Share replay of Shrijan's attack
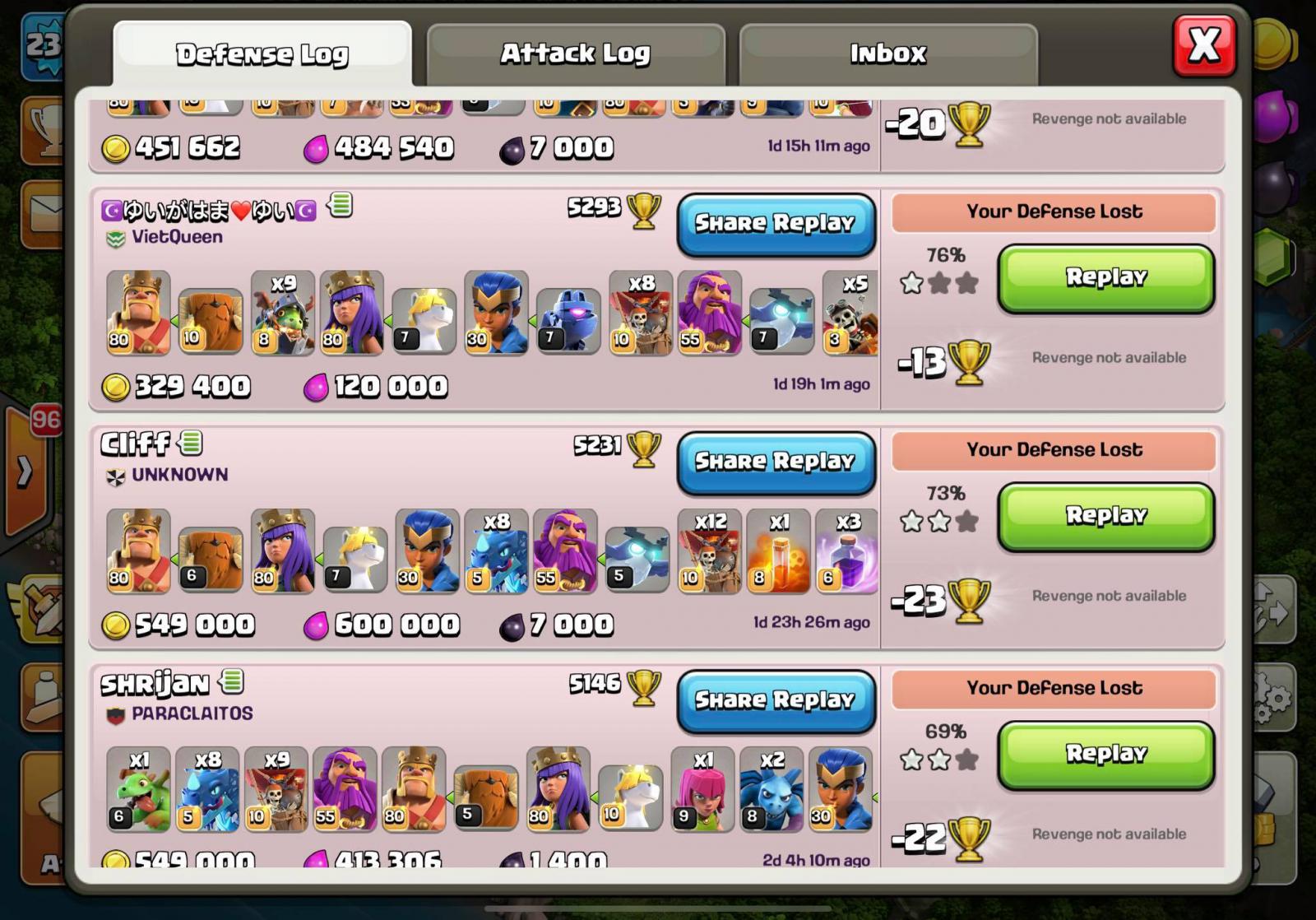This screenshot has width=1316, height=920. [776, 701]
